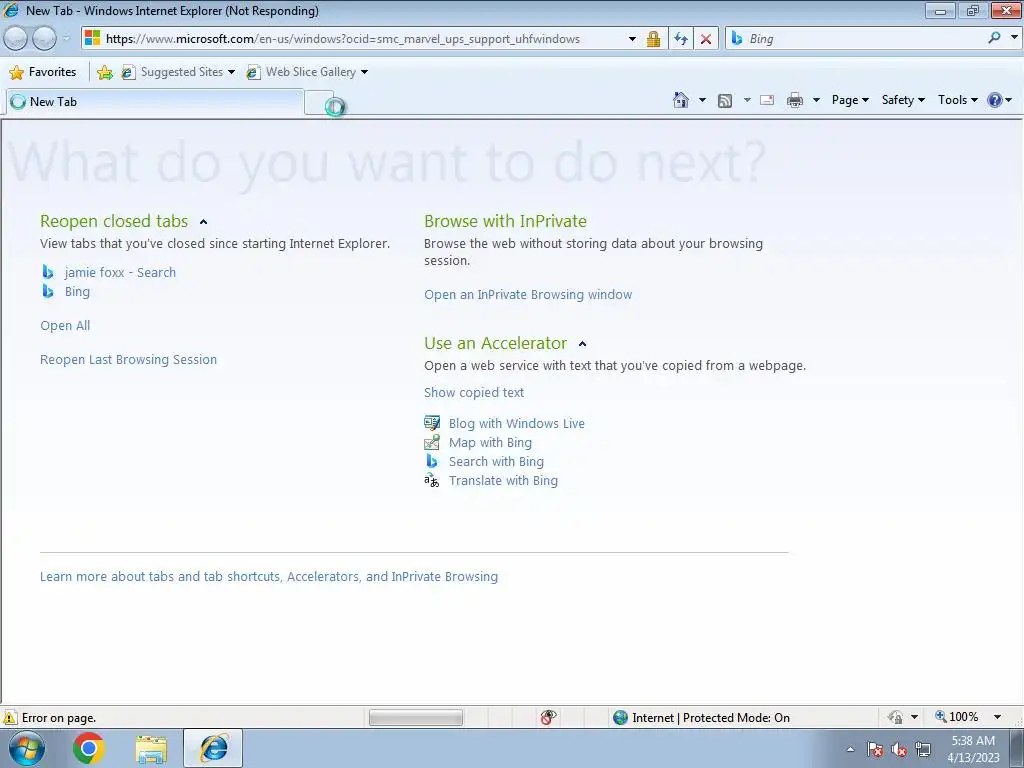Screen dimensions: 1024x768
Task: Click the search magnifier button
Action: coord(994,38)
